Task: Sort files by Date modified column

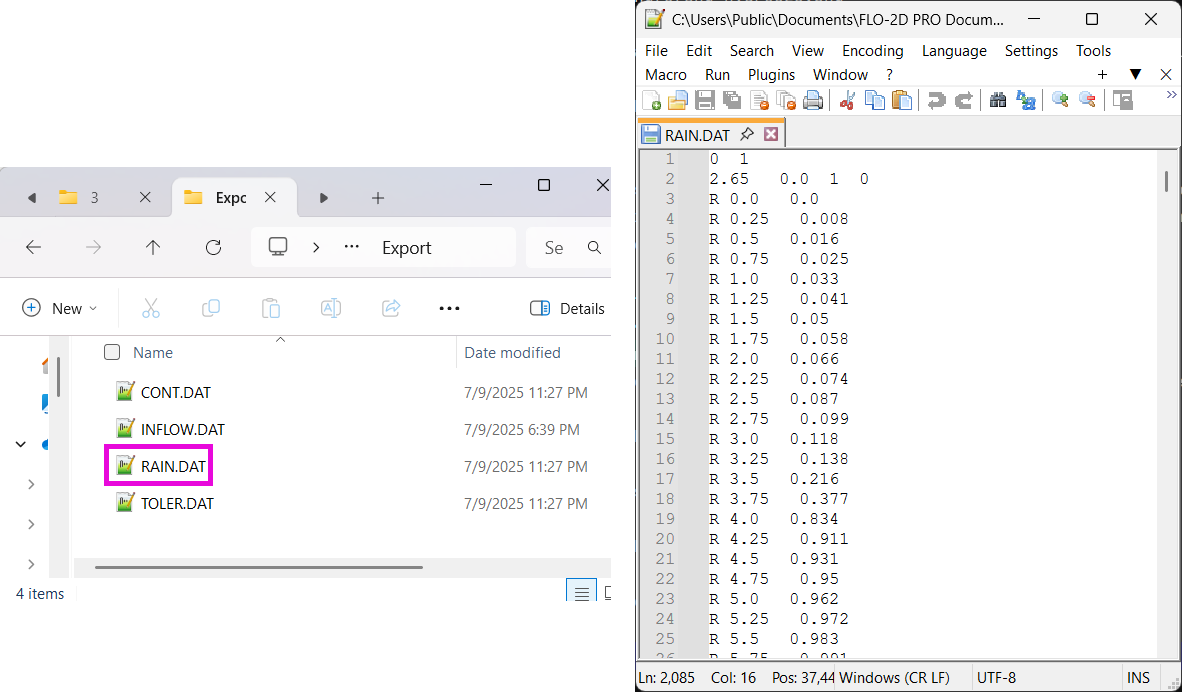Action: click(512, 352)
